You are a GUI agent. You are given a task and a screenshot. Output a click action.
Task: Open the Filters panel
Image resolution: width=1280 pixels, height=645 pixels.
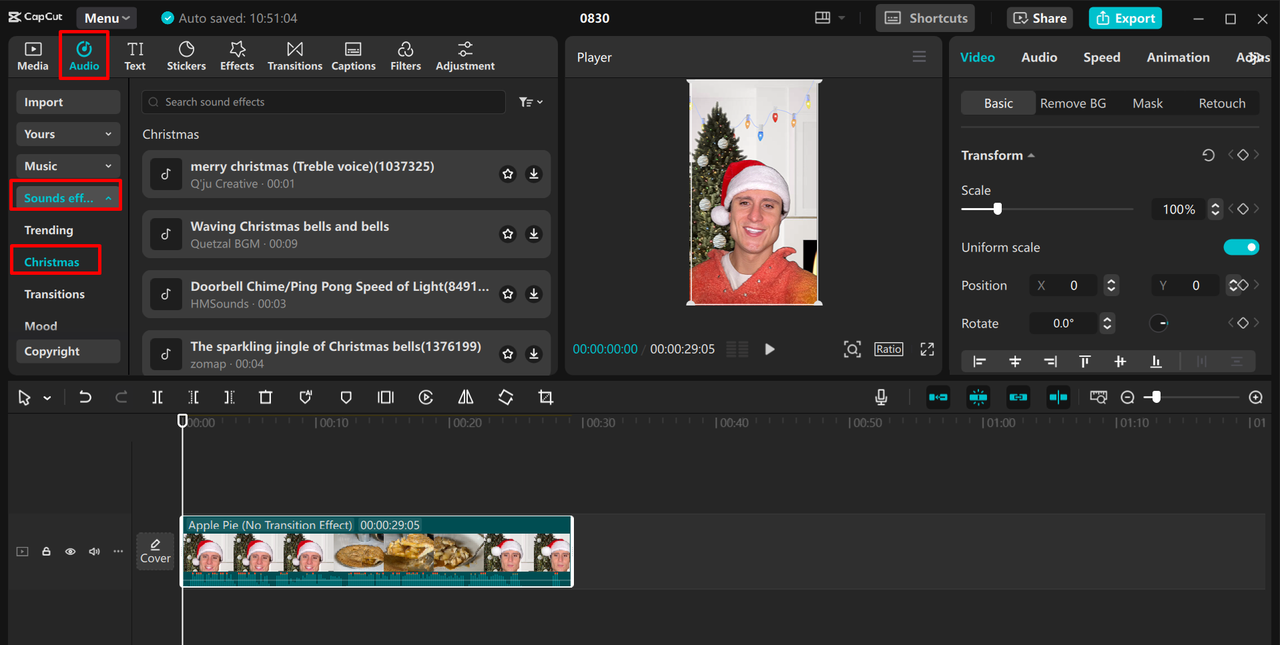click(405, 56)
